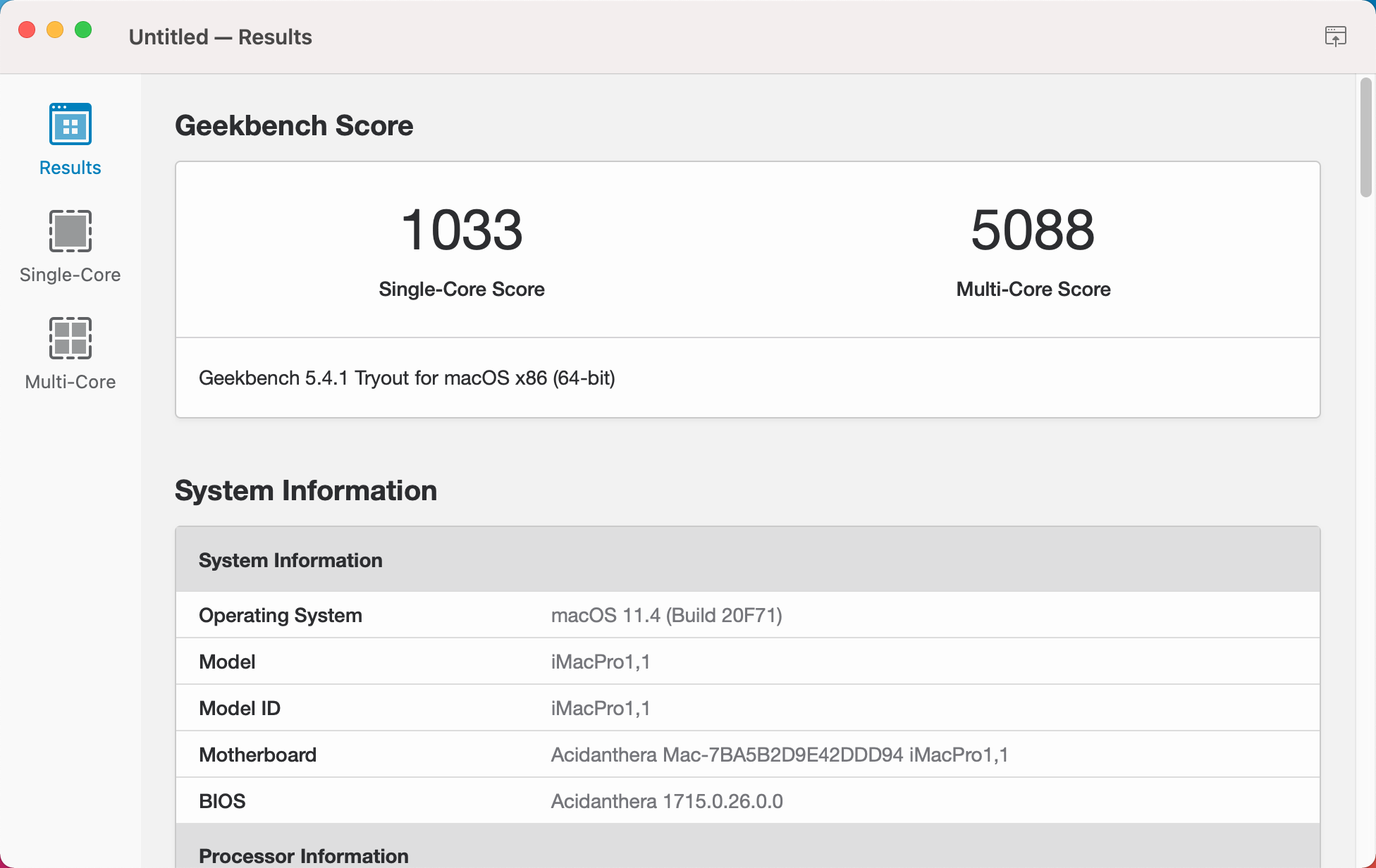Viewport: 1376px width, 868px height.
Task: Click the green fullscreen window button
Action: point(83,30)
